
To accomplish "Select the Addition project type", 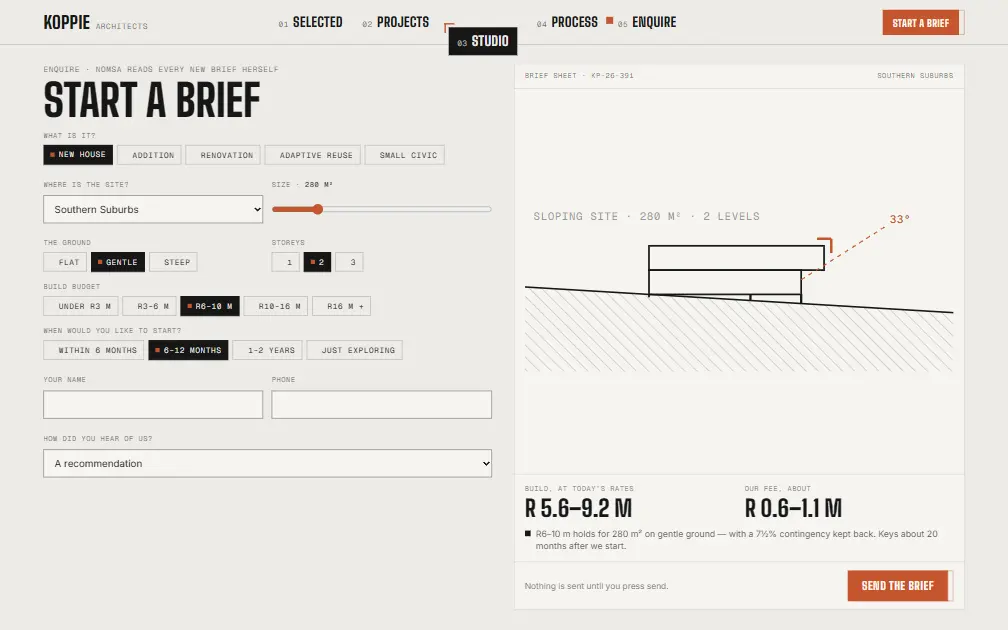I will pos(149,155).
